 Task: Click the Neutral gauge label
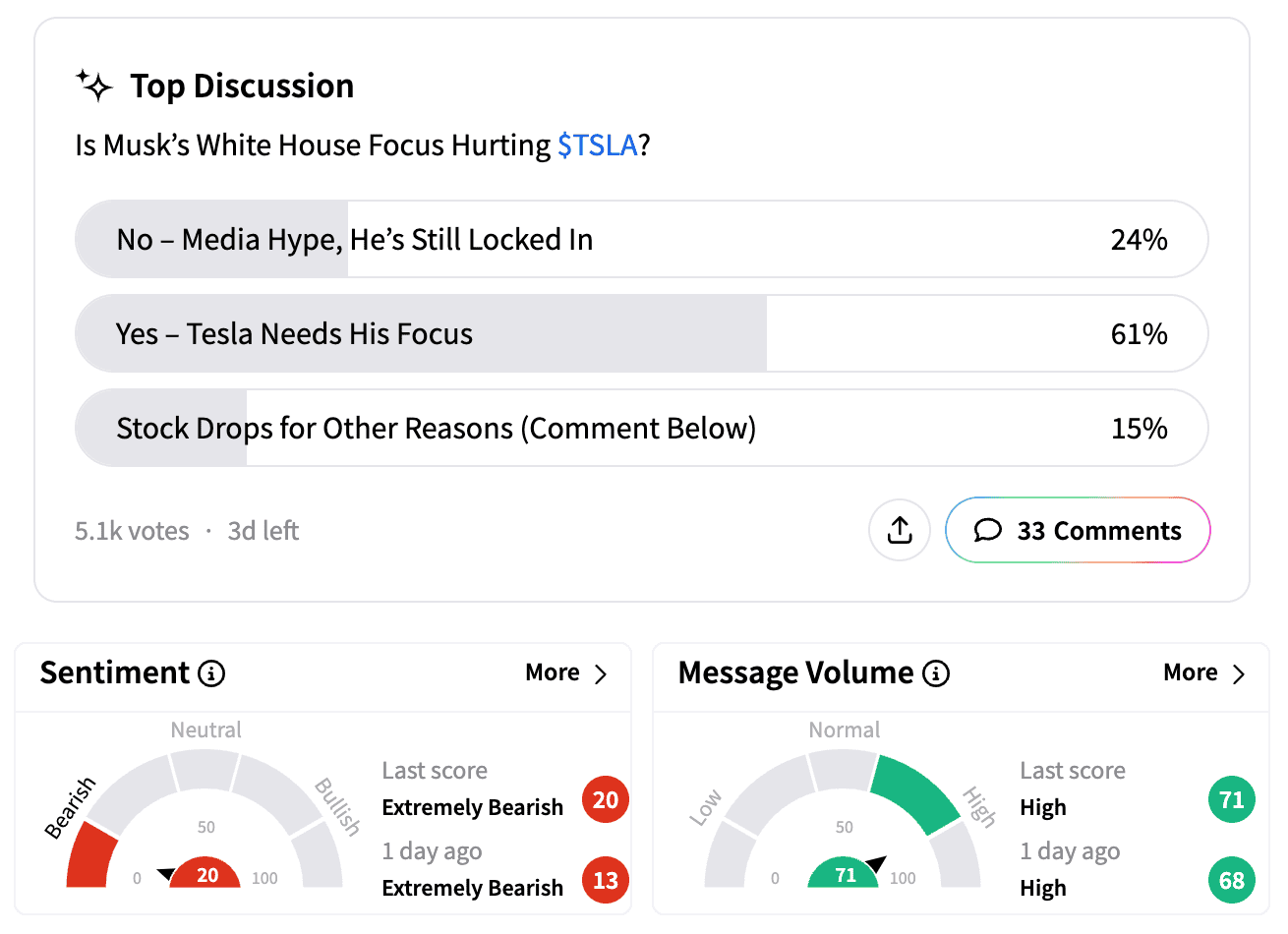tap(205, 730)
